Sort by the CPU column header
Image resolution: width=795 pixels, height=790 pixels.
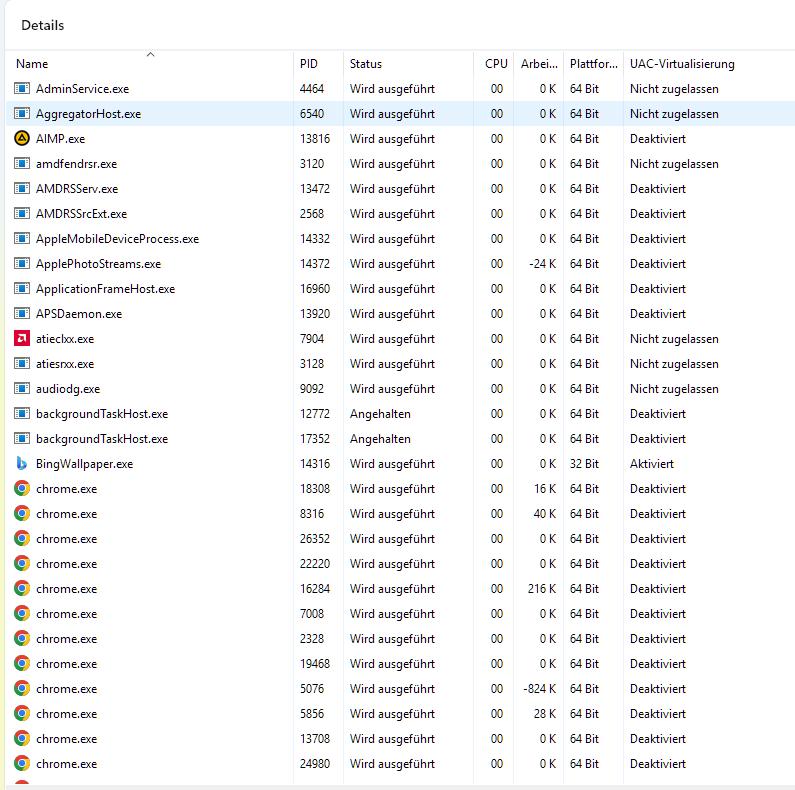pyautogui.click(x=496, y=64)
